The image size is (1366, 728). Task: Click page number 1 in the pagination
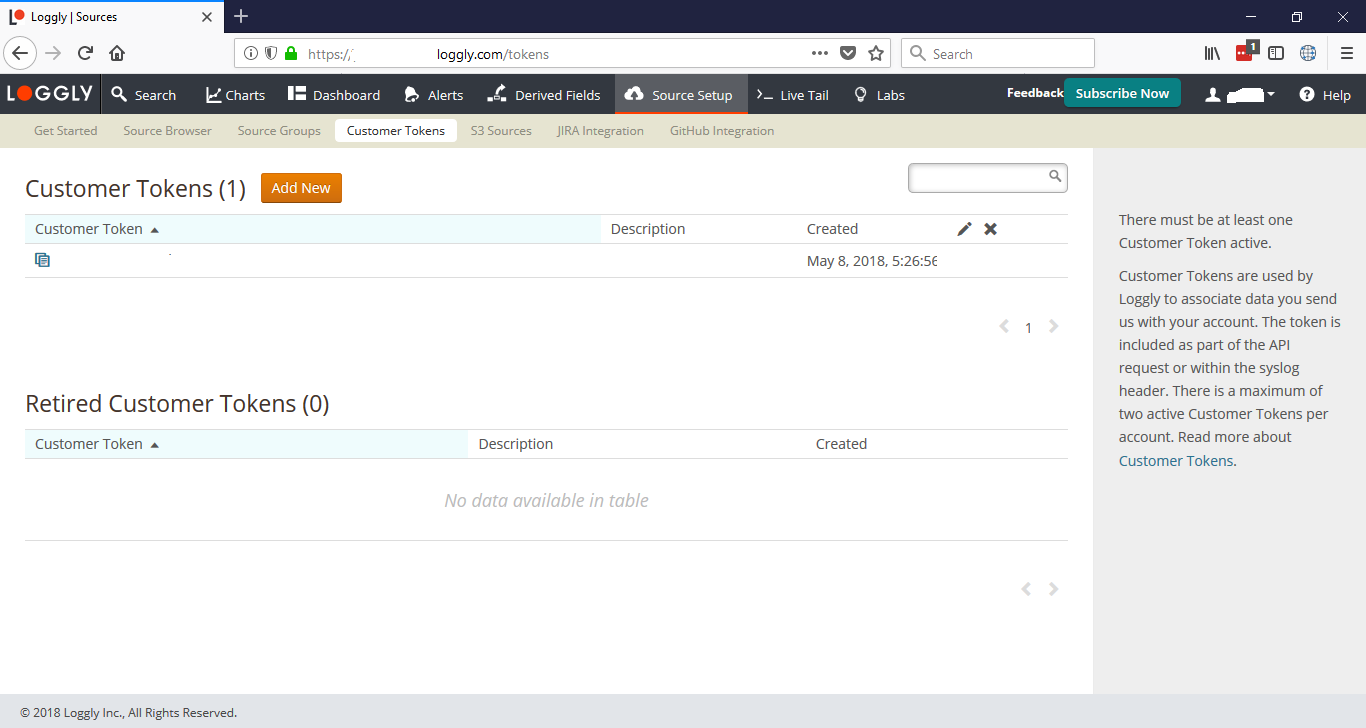(x=1028, y=328)
